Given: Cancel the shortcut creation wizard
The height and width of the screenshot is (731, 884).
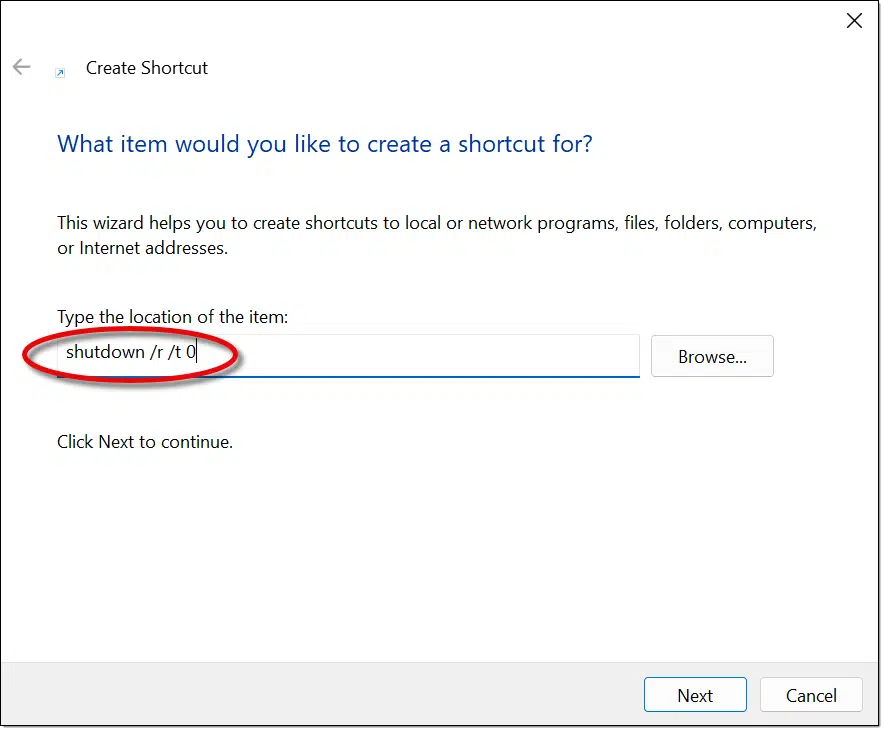Looking at the screenshot, I should pyautogui.click(x=810, y=695).
